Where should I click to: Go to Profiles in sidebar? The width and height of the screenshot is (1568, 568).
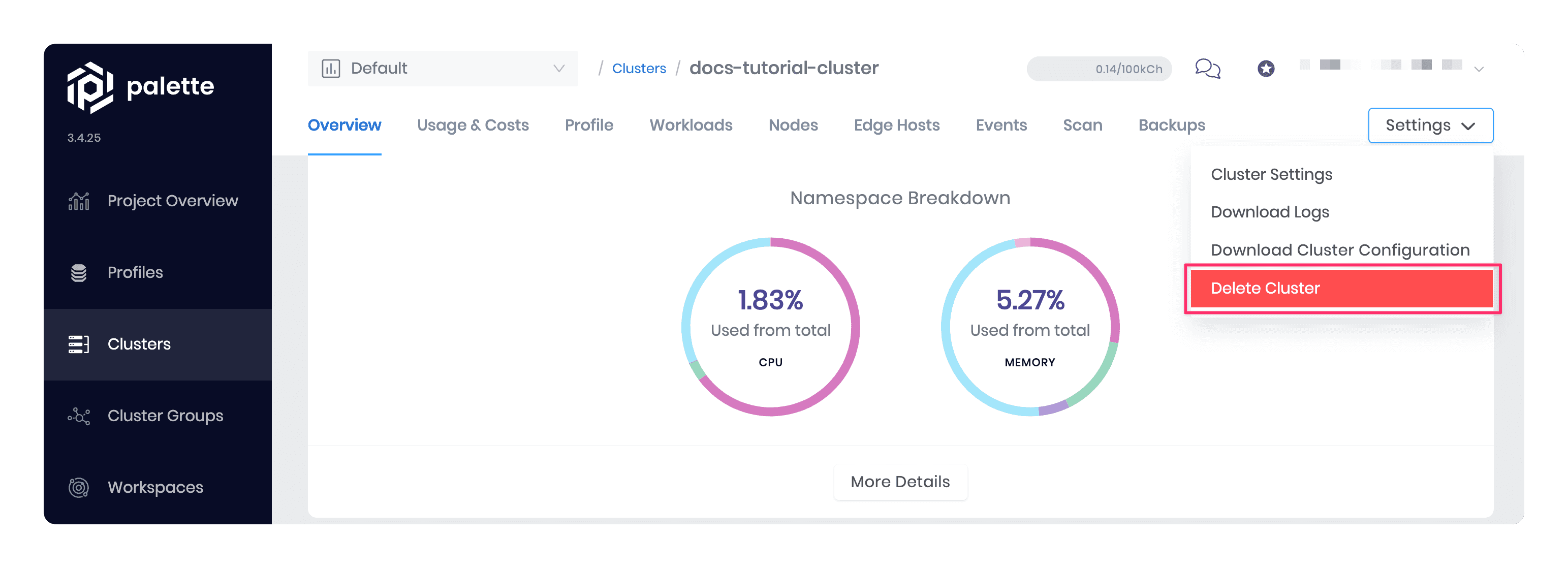tap(158, 273)
